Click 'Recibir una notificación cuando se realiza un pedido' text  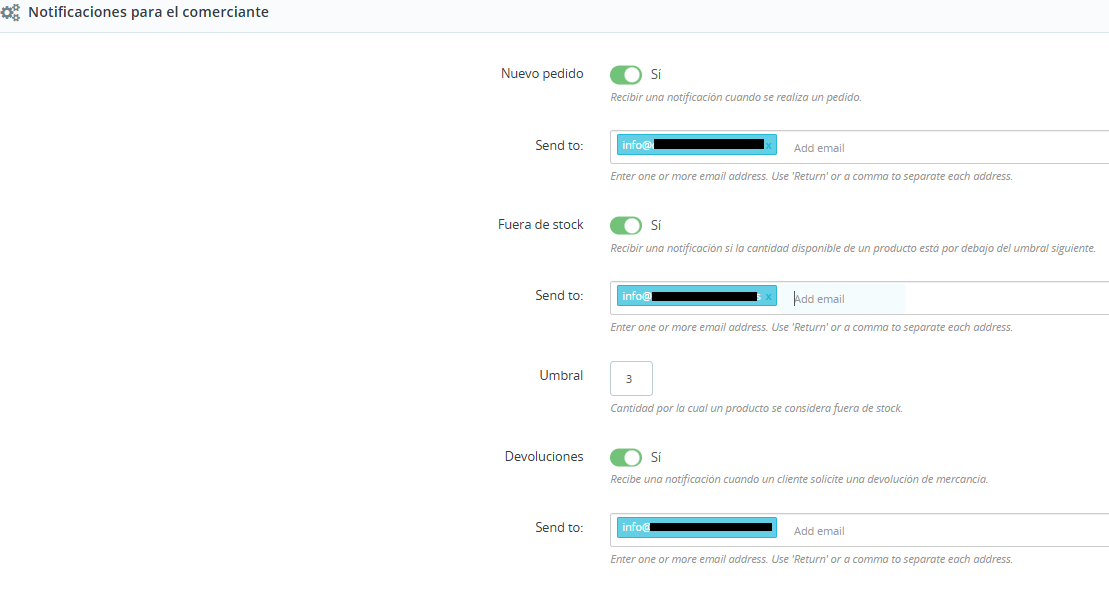736,97
